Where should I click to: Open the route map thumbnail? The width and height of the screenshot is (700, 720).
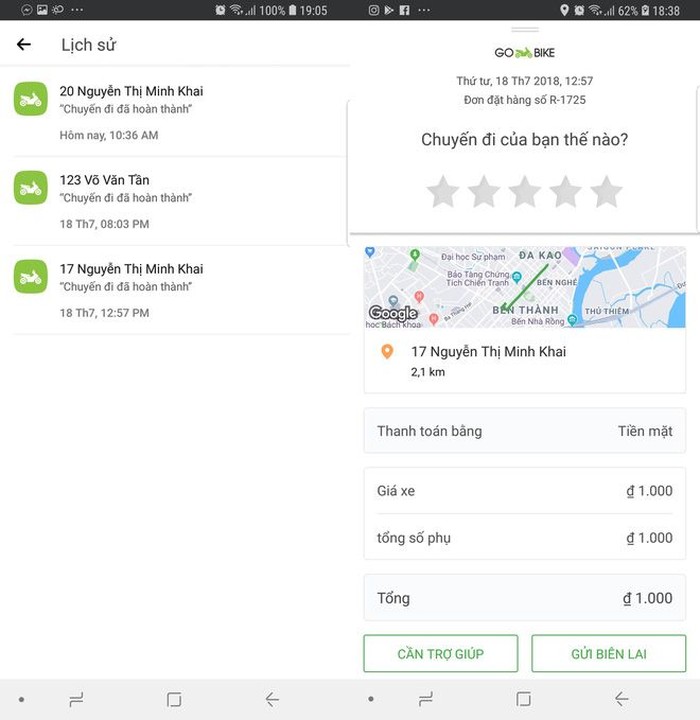click(524, 287)
